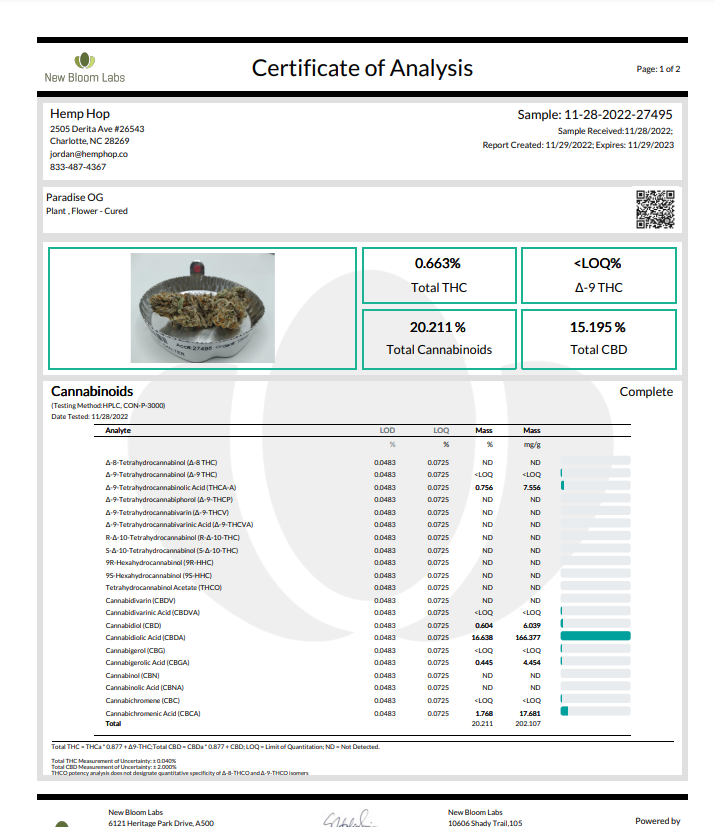Click the Certificate of Analysis title
Viewport: 715px width, 827px height.
tap(362, 68)
